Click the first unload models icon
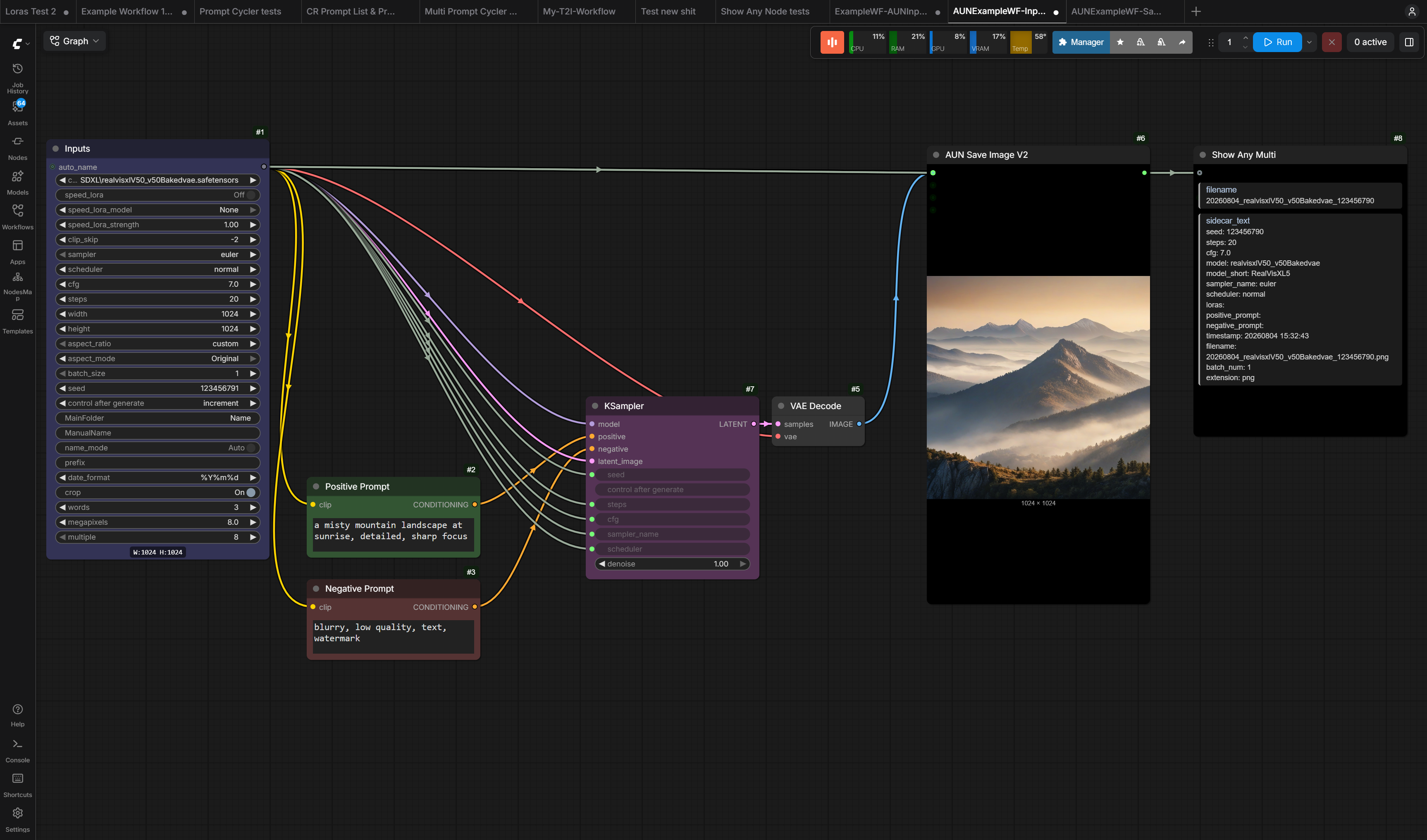The width and height of the screenshot is (1427, 840). (x=1141, y=42)
